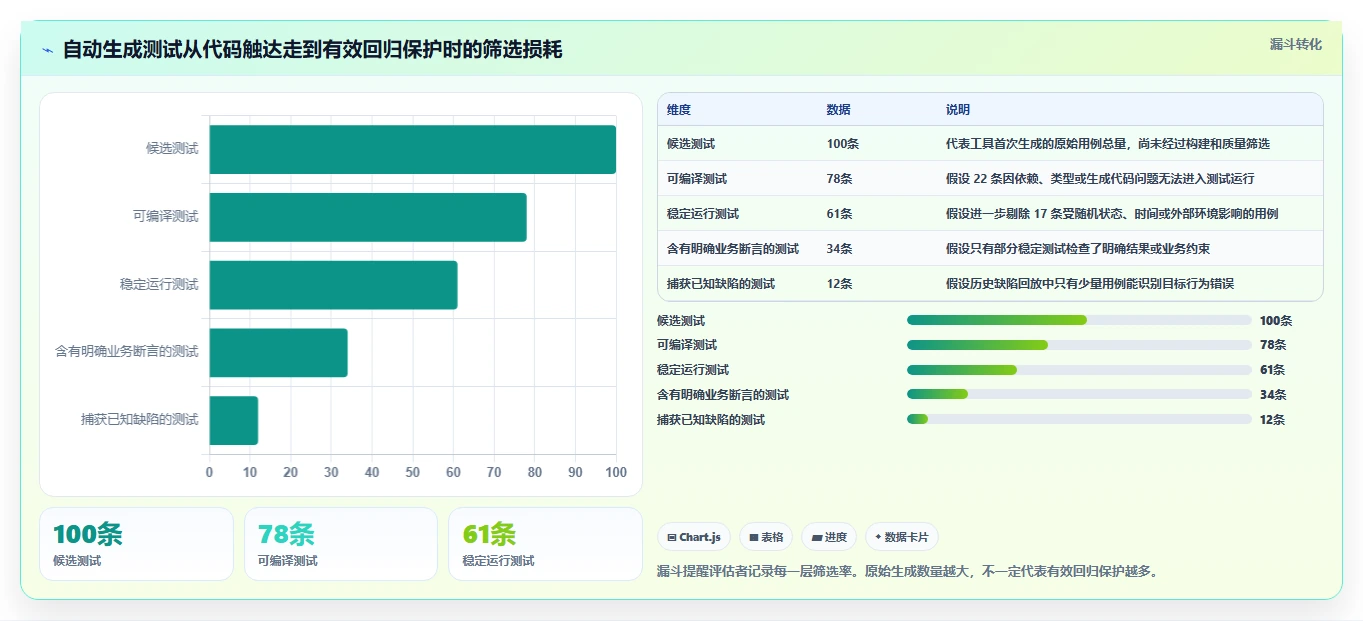Click table cell 假设只有部分稳定测试检查了明确结果或业务约束
Image resolution: width=1363 pixels, height=621 pixels.
coord(1078,249)
